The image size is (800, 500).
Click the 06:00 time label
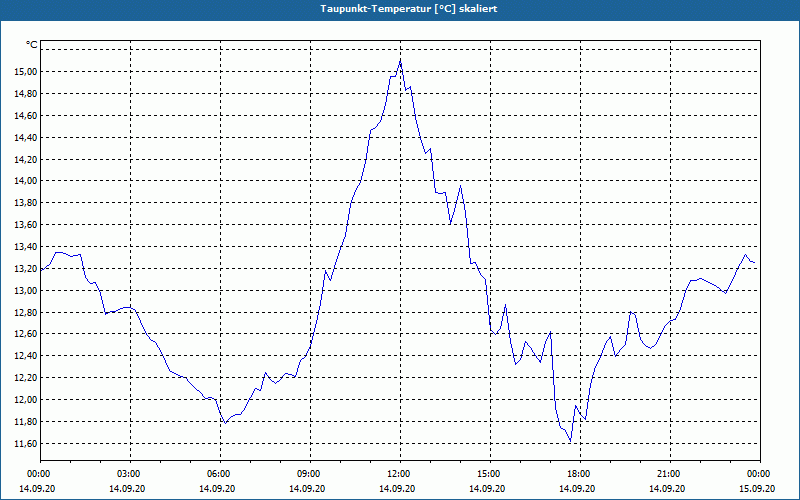(220, 474)
